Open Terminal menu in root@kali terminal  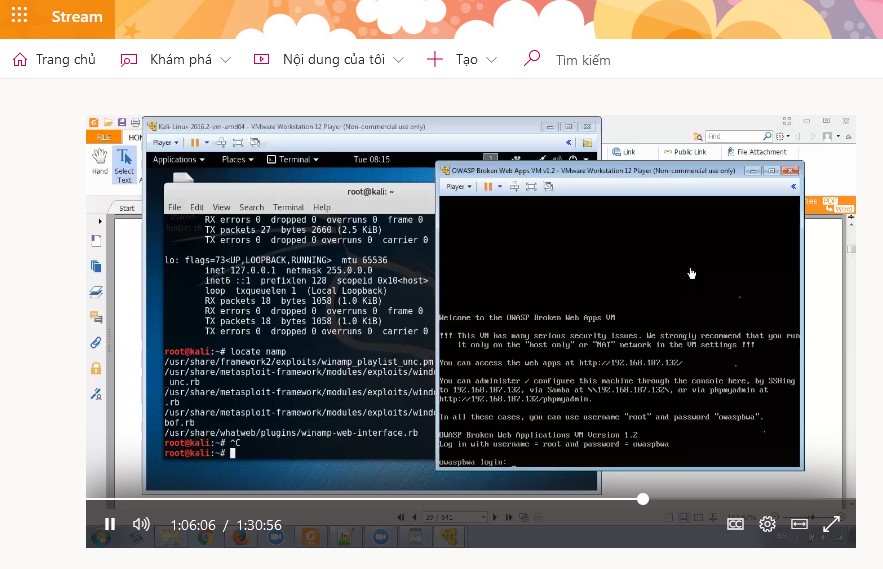pos(288,207)
